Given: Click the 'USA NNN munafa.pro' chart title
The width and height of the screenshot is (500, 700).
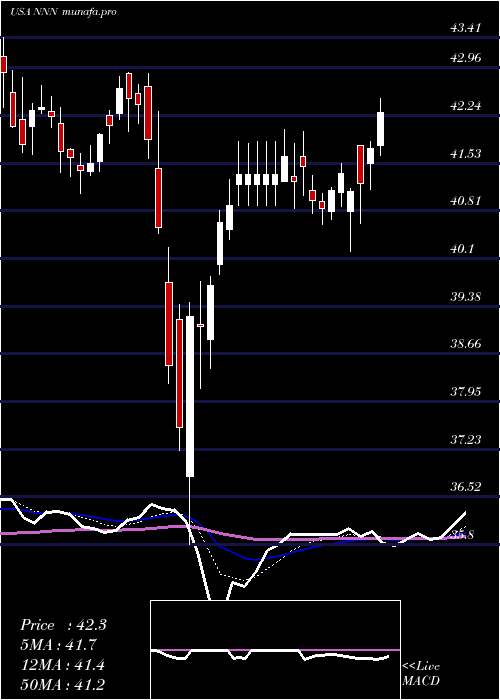Looking at the screenshot, I should coord(63,12).
